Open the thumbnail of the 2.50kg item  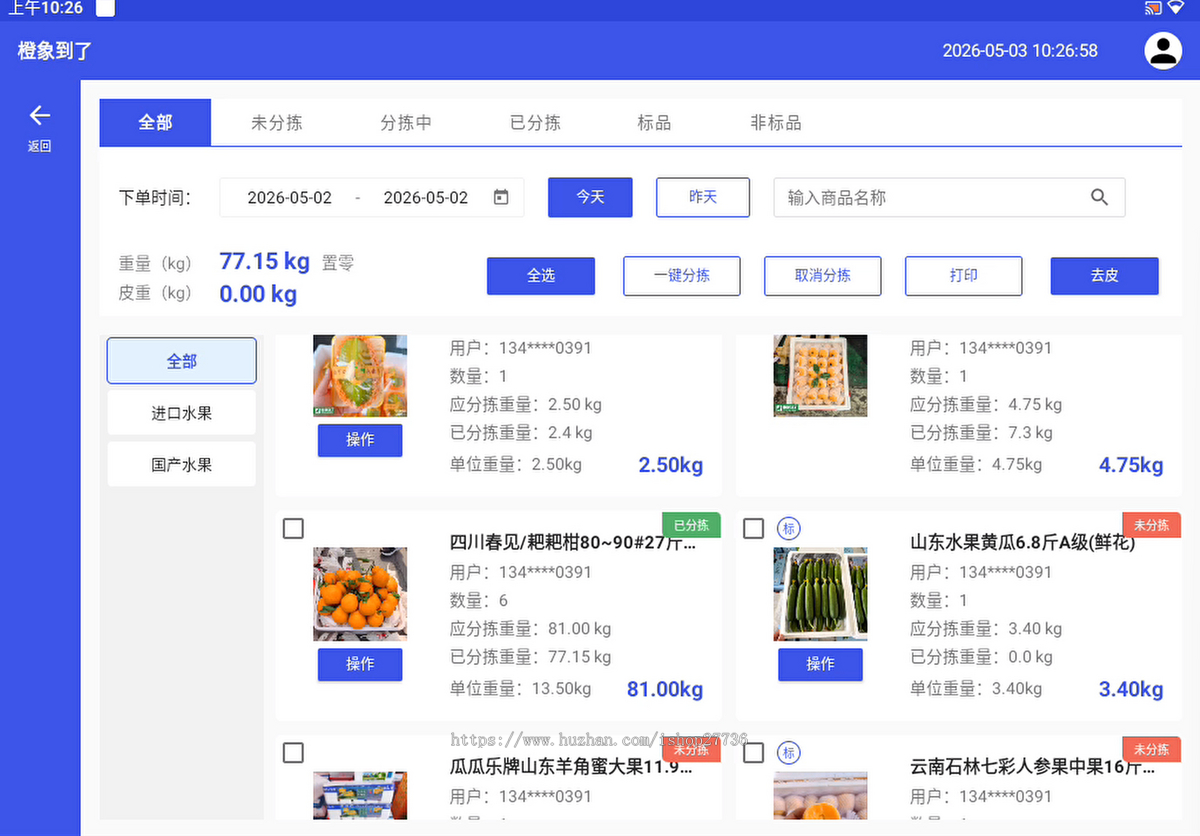coord(360,376)
